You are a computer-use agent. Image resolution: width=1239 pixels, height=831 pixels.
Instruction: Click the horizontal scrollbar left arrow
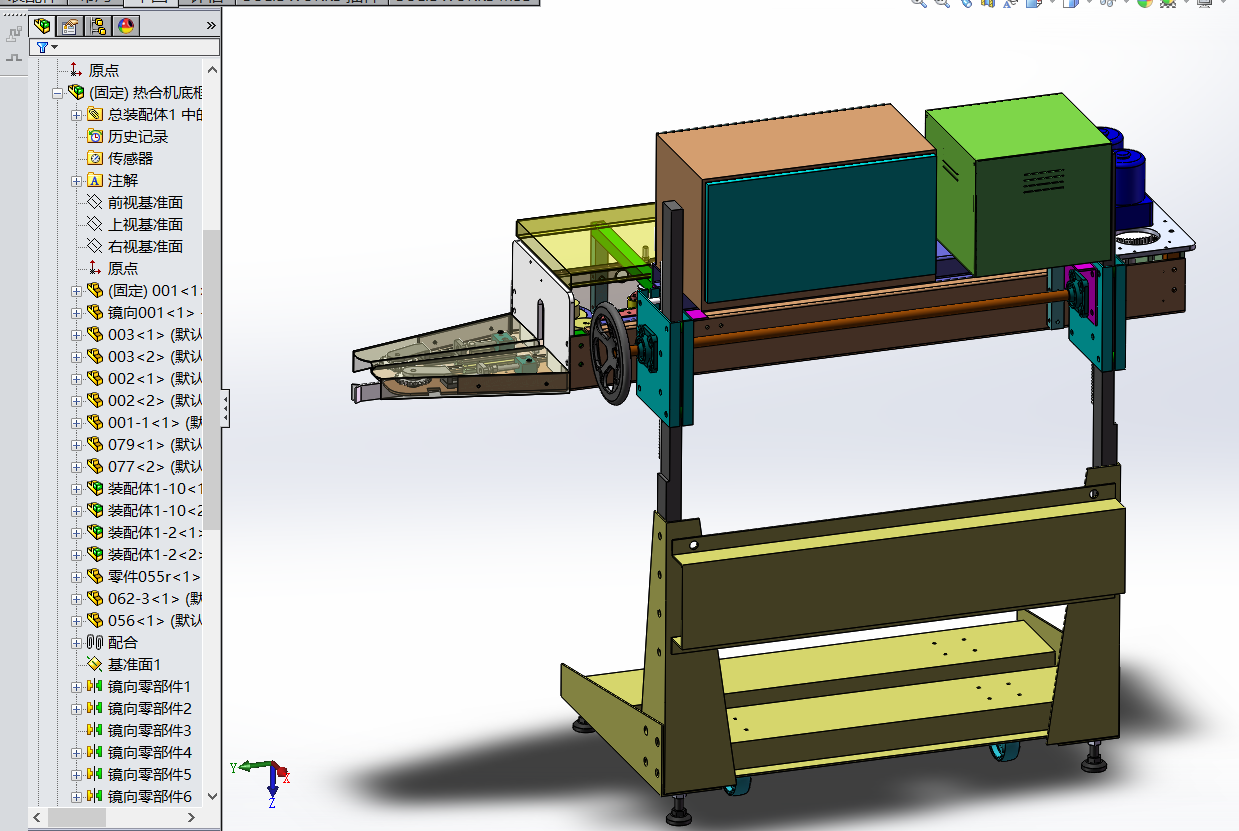coord(38,816)
